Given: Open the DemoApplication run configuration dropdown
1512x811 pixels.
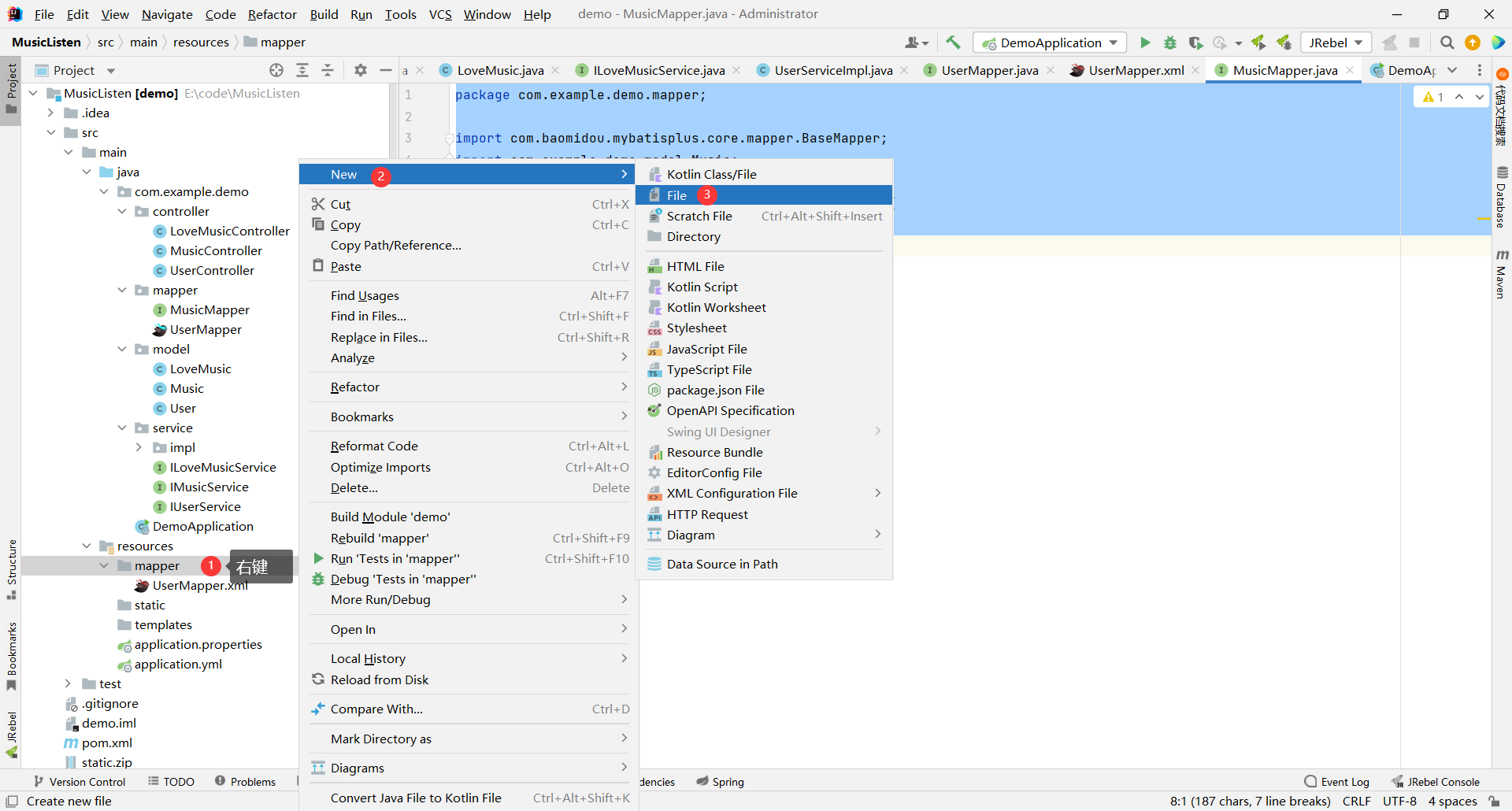Looking at the screenshot, I should (1050, 43).
